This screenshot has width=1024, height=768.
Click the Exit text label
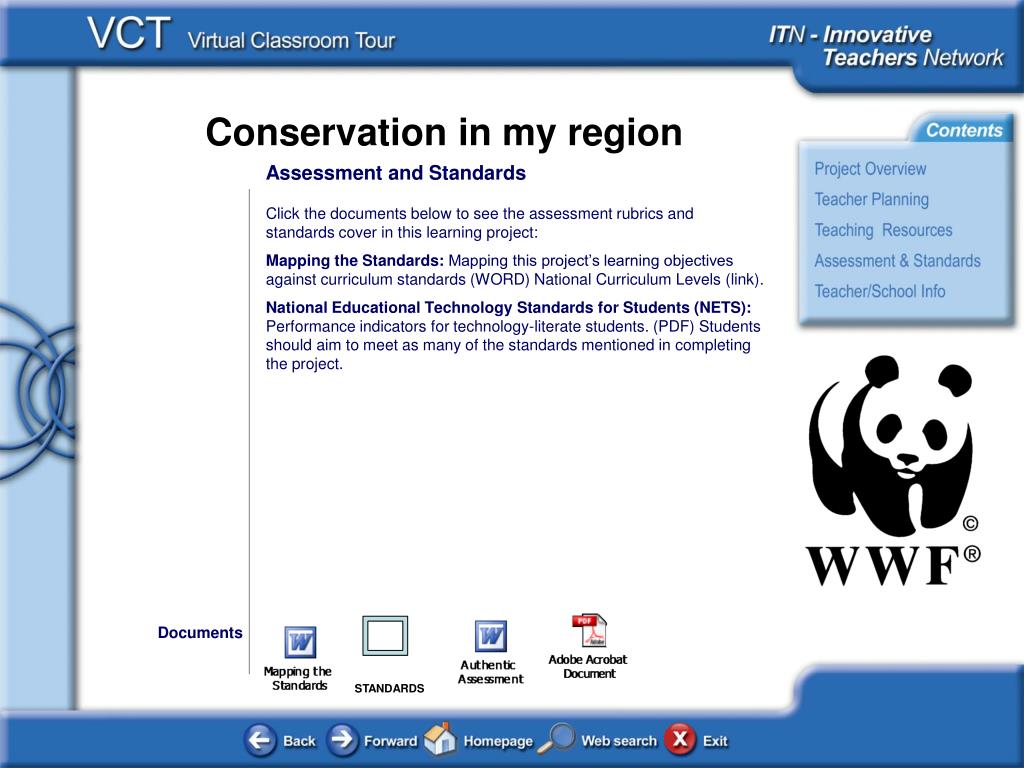coord(715,741)
